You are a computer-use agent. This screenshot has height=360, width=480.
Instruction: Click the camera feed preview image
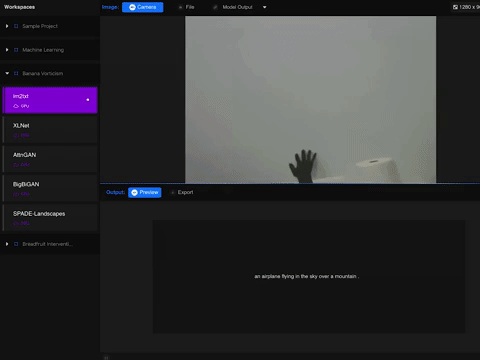[x=311, y=100]
